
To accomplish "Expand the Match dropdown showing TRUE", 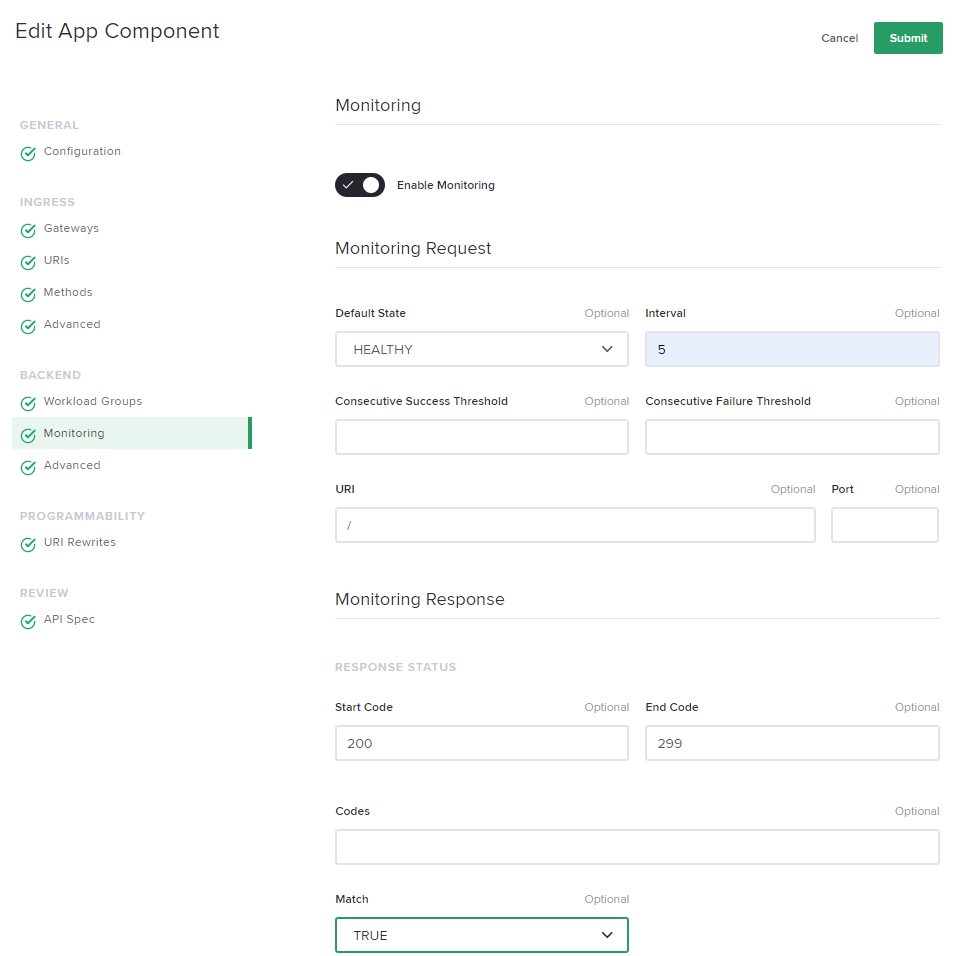I will (481, 935).
